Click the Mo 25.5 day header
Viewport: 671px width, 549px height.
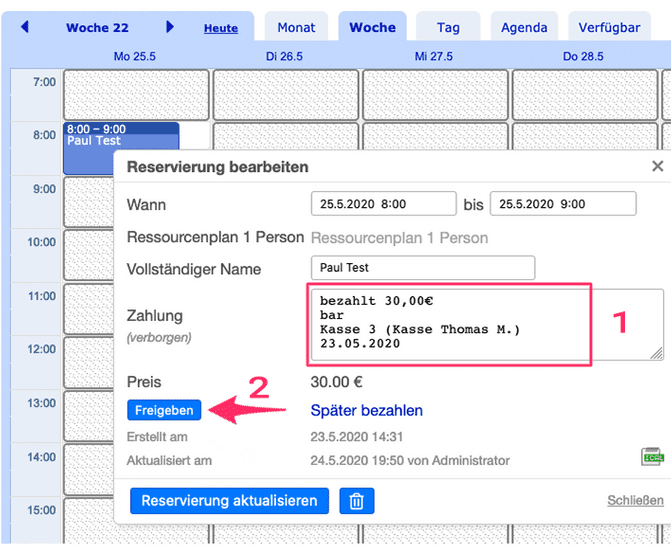tap(134, 56)
